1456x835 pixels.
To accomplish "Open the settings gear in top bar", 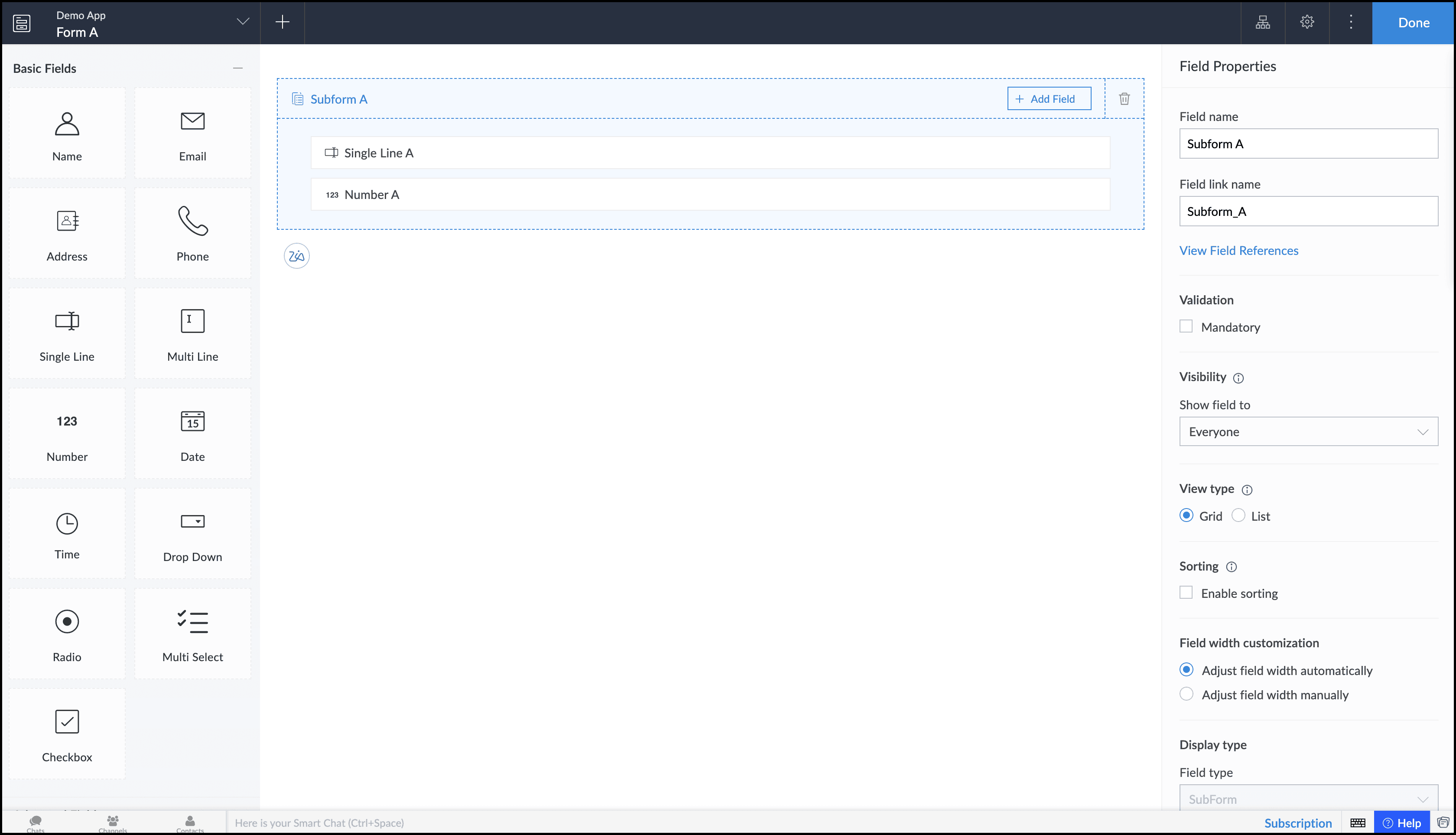I will tap(1307, 23).
